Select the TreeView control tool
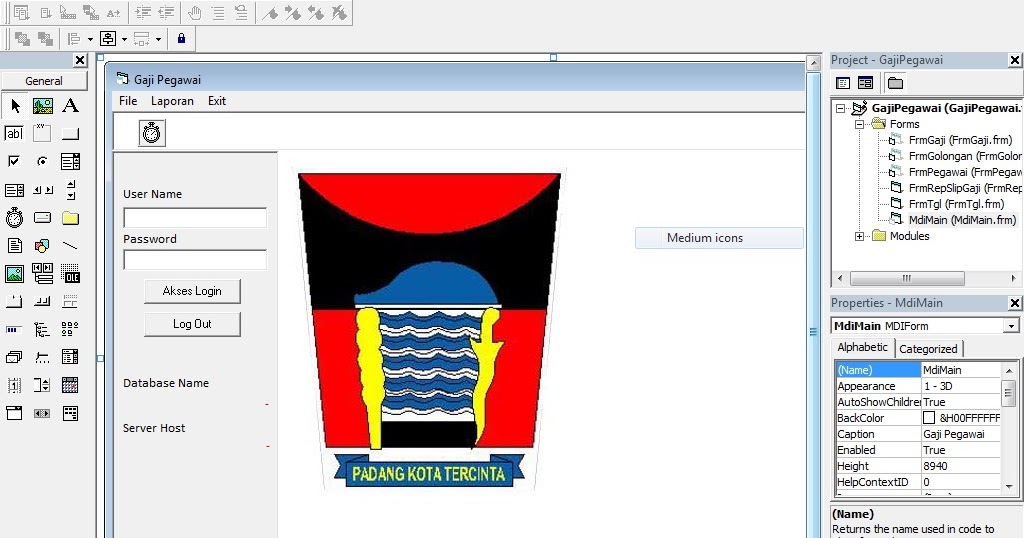The width and height of the screenshot is (1024, 538). click(42, 330)
